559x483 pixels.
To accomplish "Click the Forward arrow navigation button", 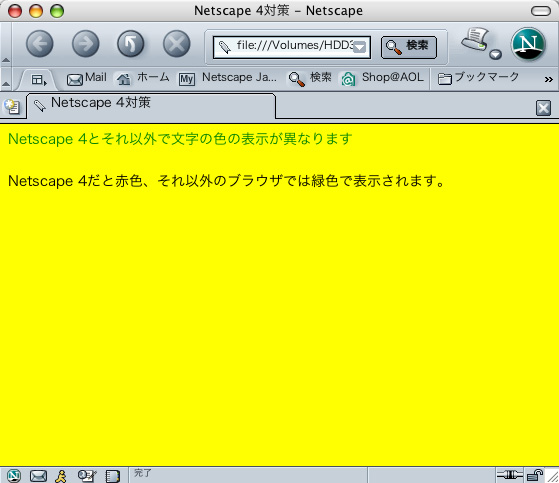I will 86,44.
